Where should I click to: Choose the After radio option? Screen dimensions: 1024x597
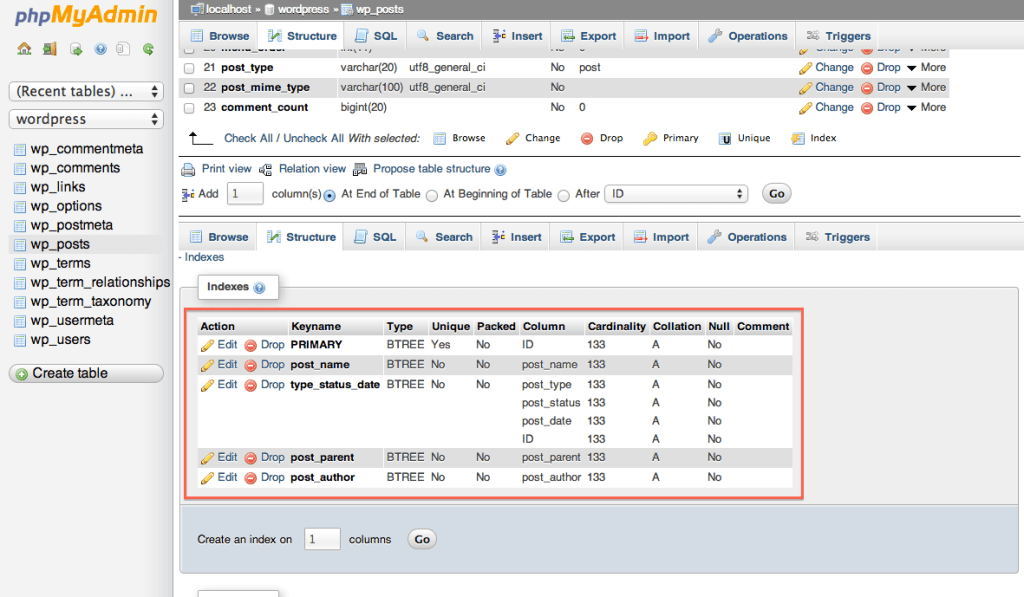[x=564, y=195]
